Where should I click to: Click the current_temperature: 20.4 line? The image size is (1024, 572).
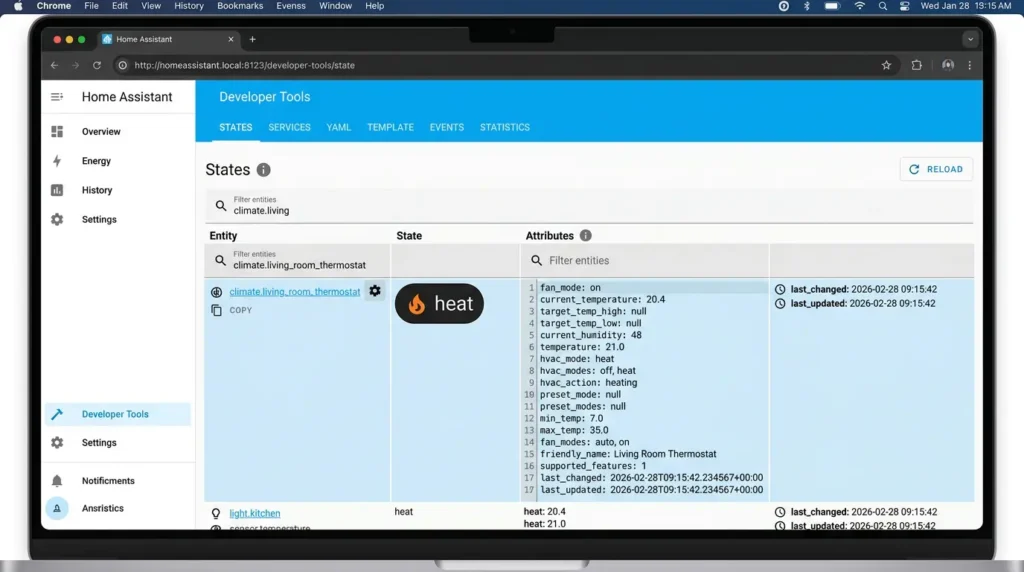coord(602,299)
